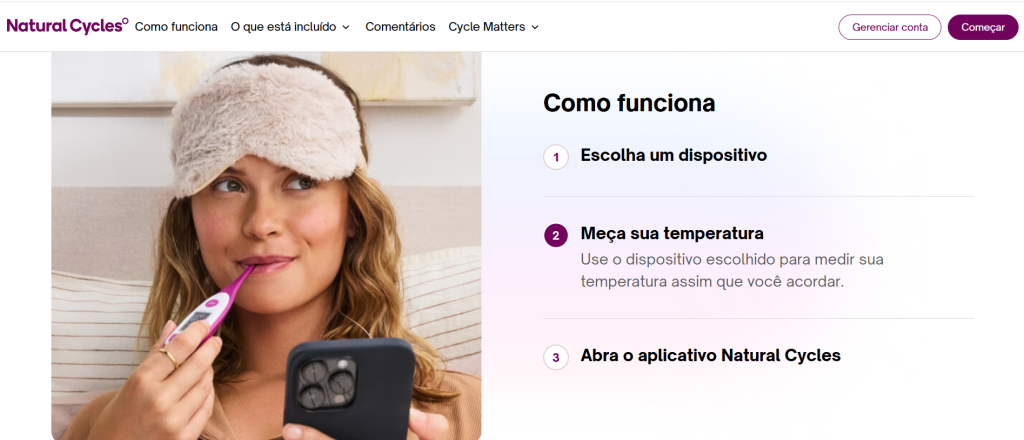This screenshot has width=1024, height=440.
Task: Expand the Abra o aplicativo Natural Cycles step
Action: tap(758, 356)
